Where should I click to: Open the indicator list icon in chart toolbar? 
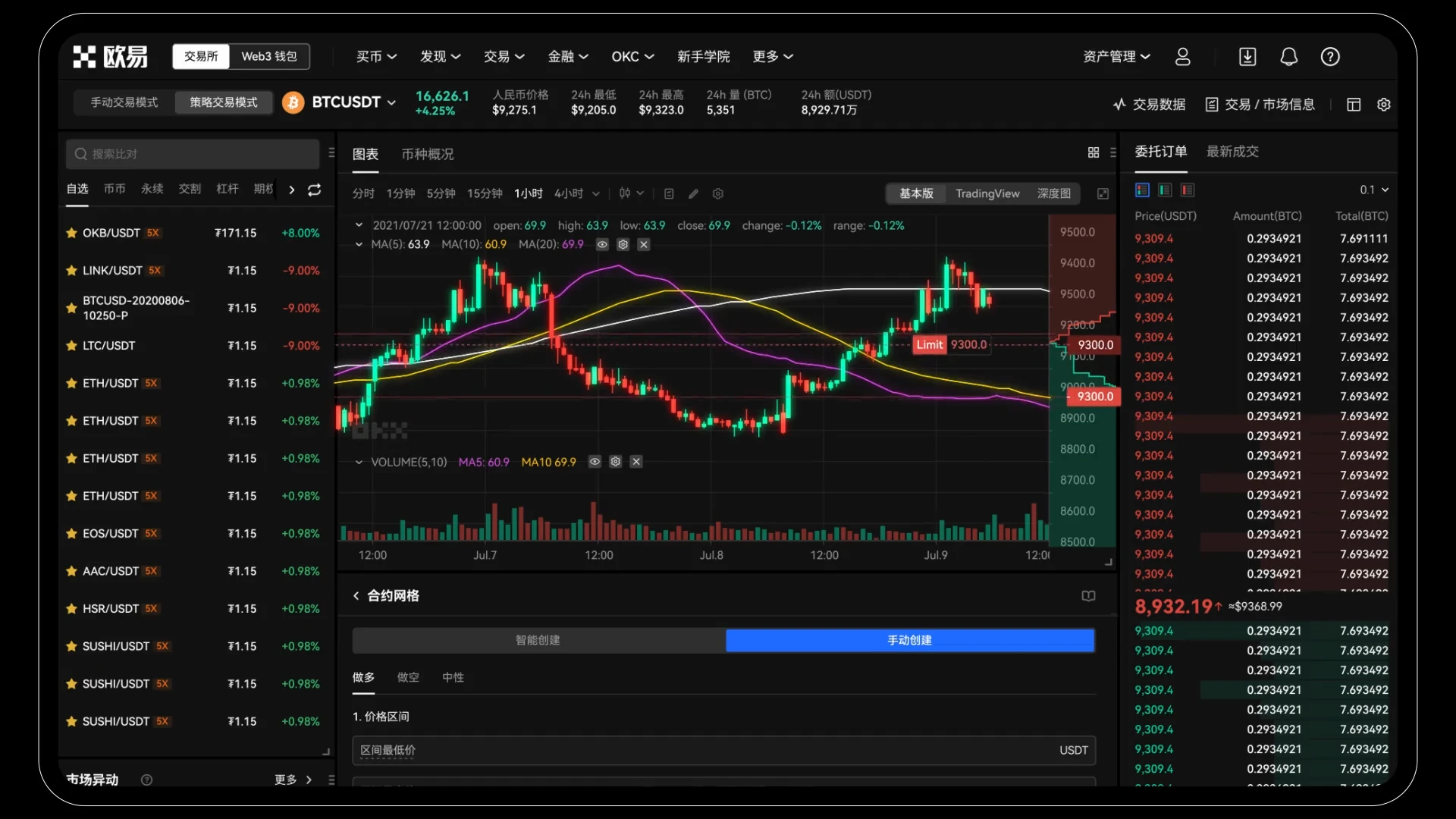tap(669, 194)
